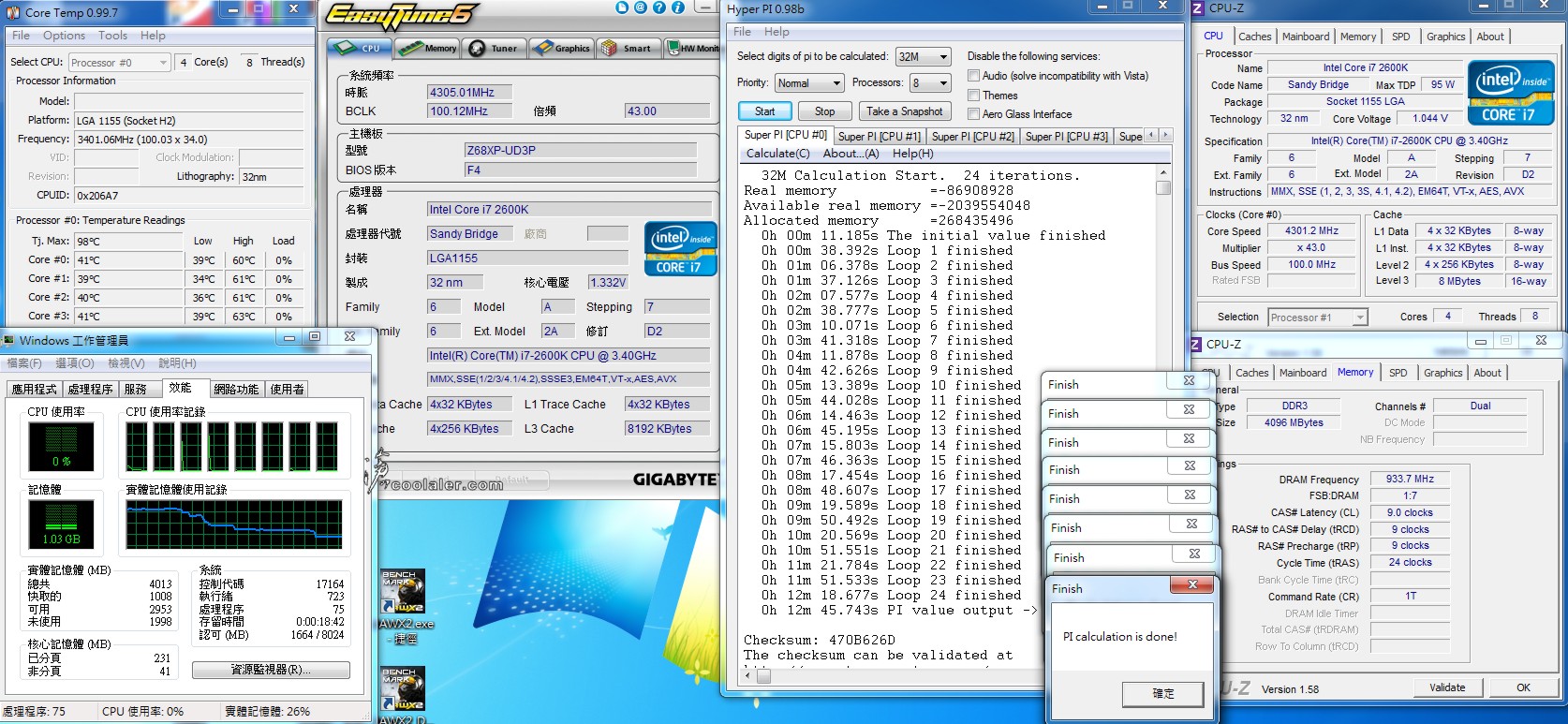The image size is (1568, 724).
Task: Open Hyper PI Help menu
Action: click(777, 32)
